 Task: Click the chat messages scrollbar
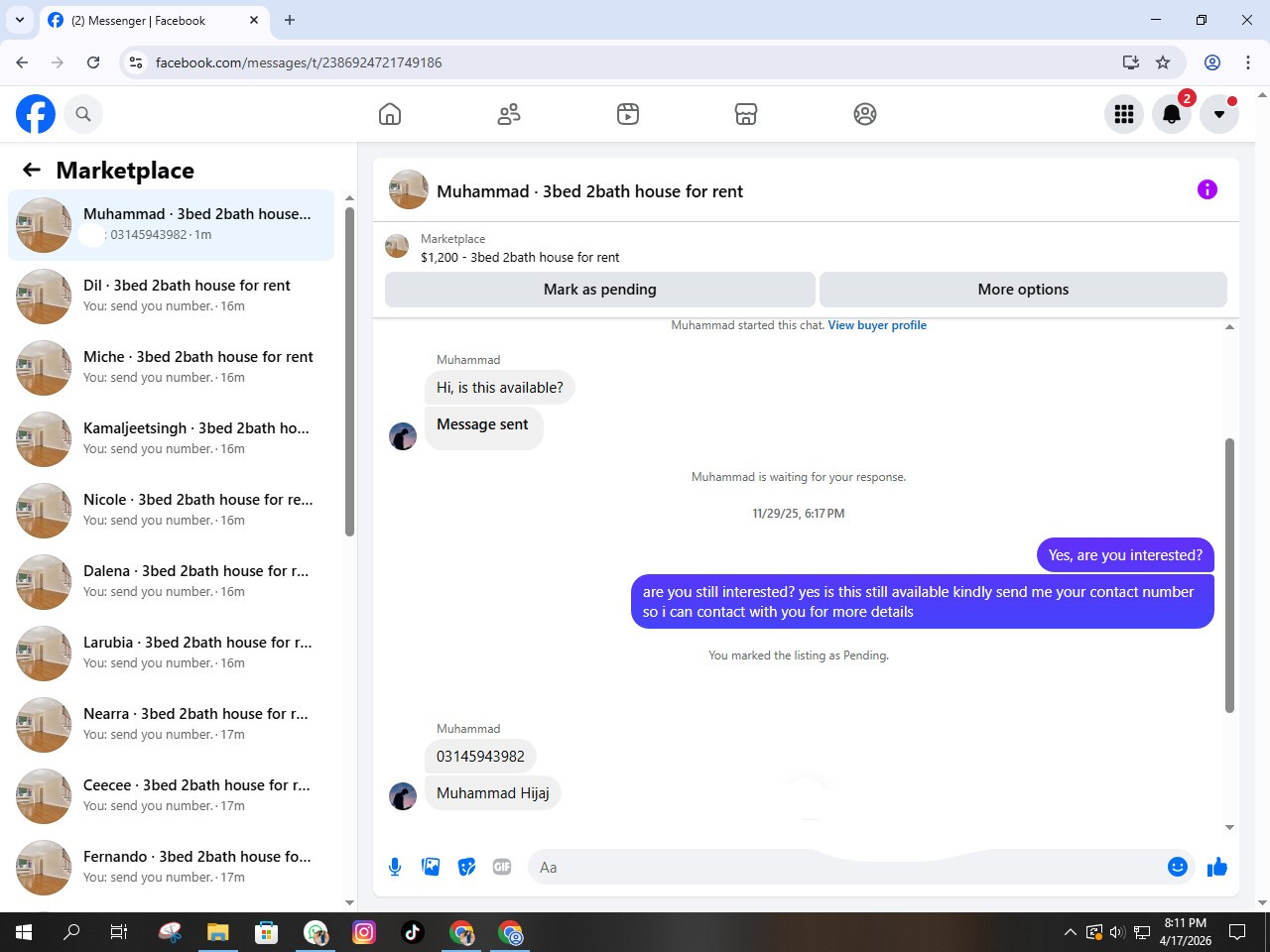click(x=1229, y=575)
